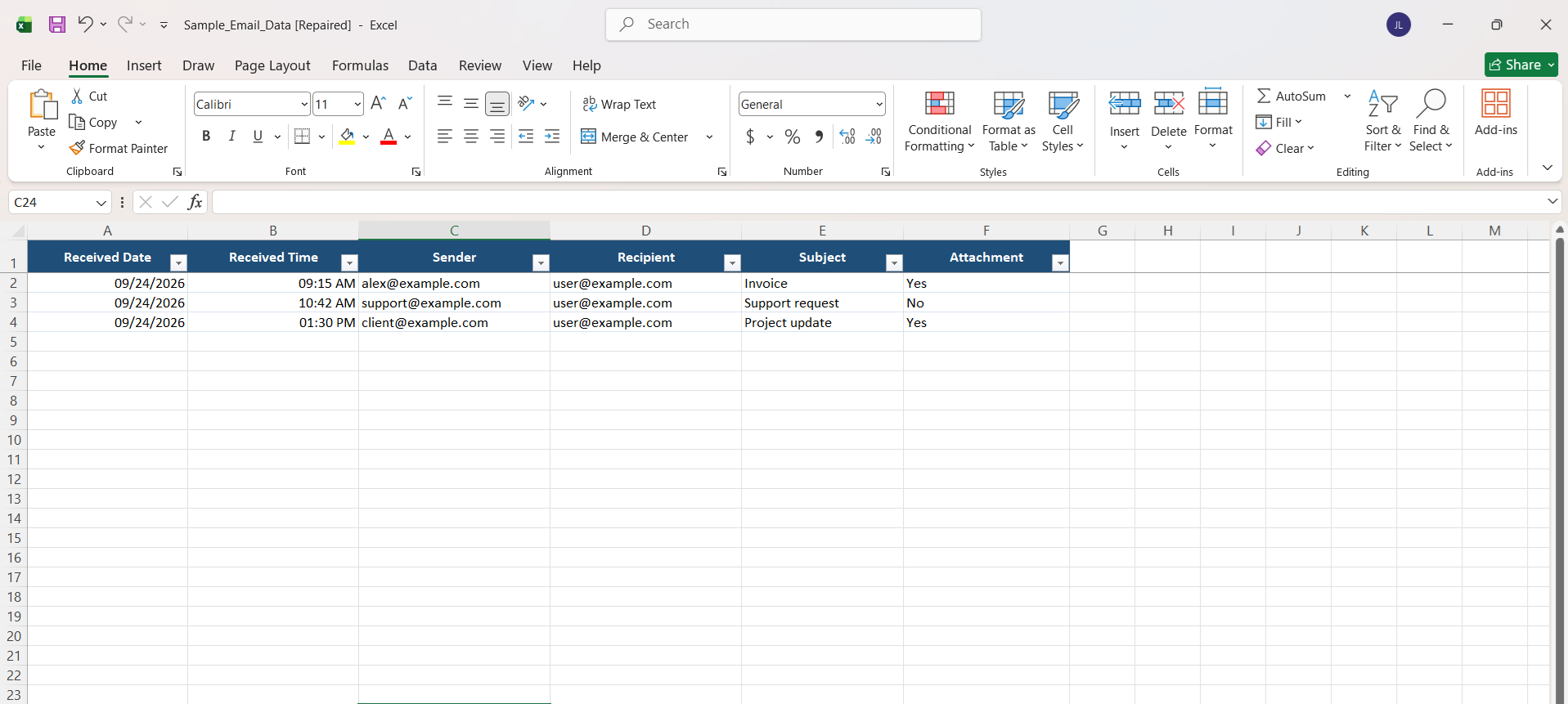Delete cells using the Delete icon

click(x=1169, y=104)
